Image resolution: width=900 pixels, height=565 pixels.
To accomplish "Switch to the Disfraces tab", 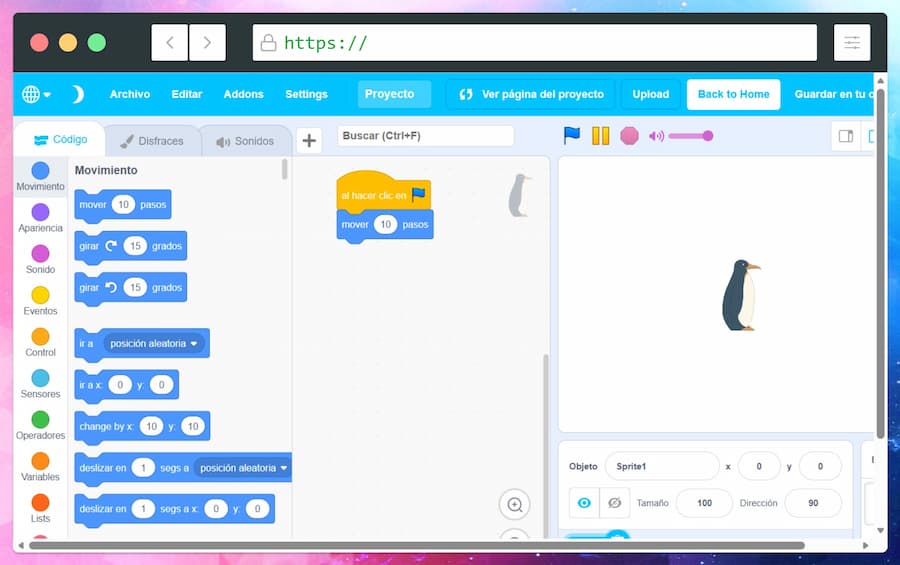I will [x=152, y=141].
